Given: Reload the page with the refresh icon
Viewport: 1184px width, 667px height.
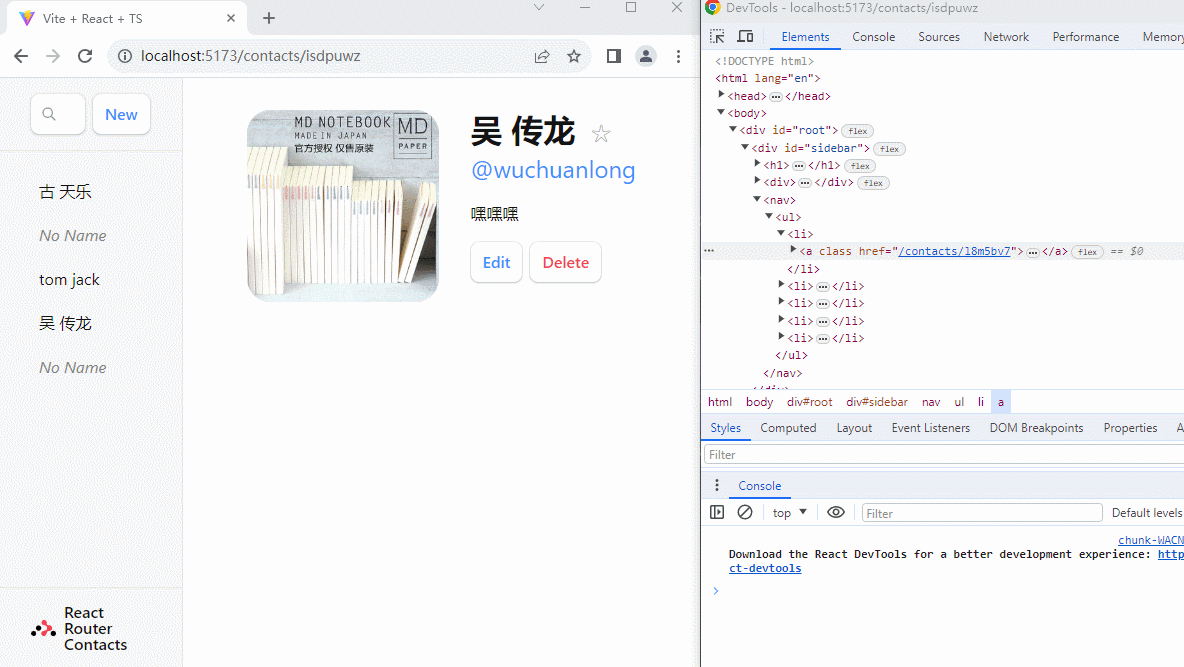Looking at the screenshot, I should point(85,56).
